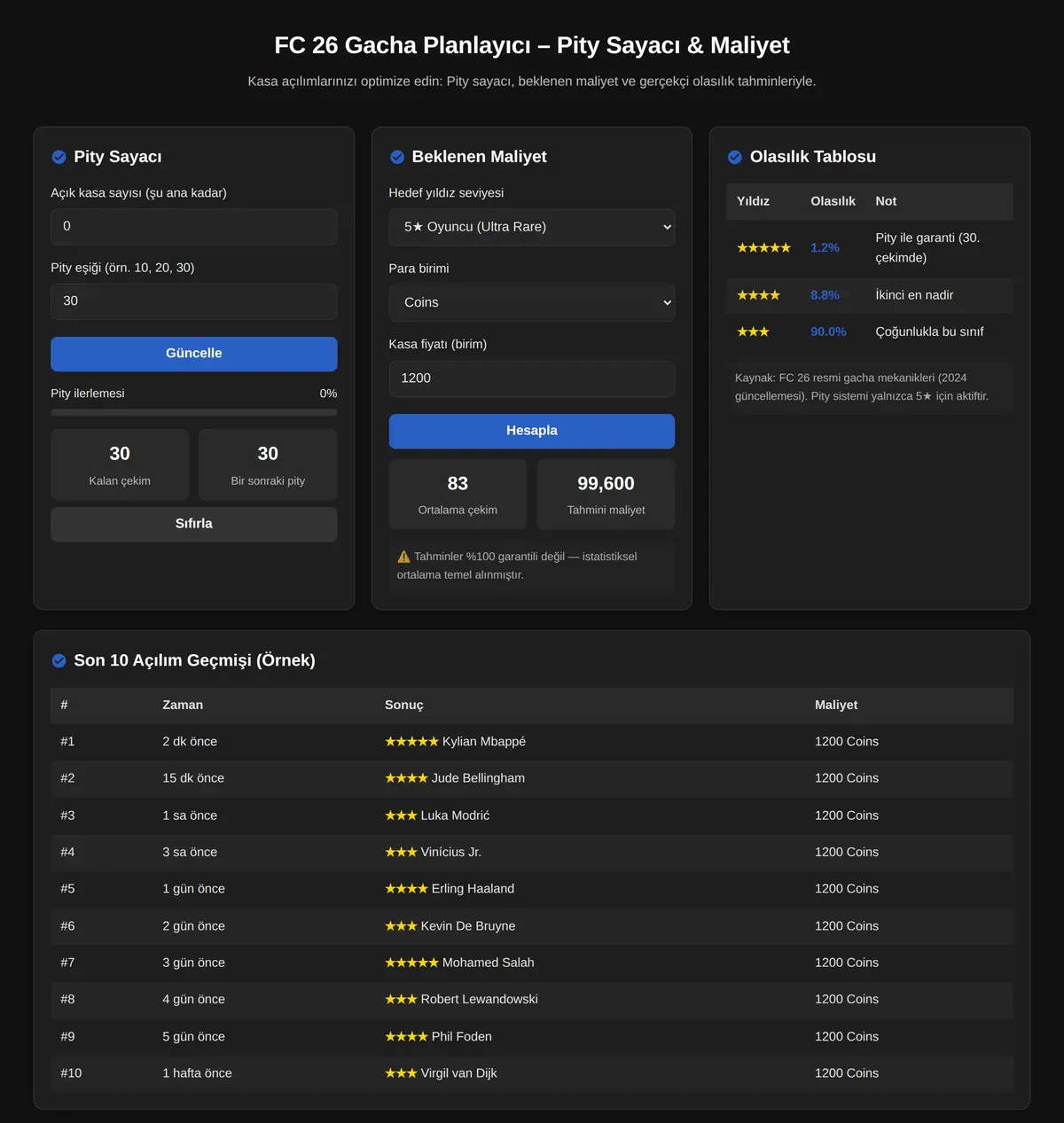Screen dimensions: 1064x1123
Task: Click the Bir sonraki pity stat card
Action: (268, 465)
